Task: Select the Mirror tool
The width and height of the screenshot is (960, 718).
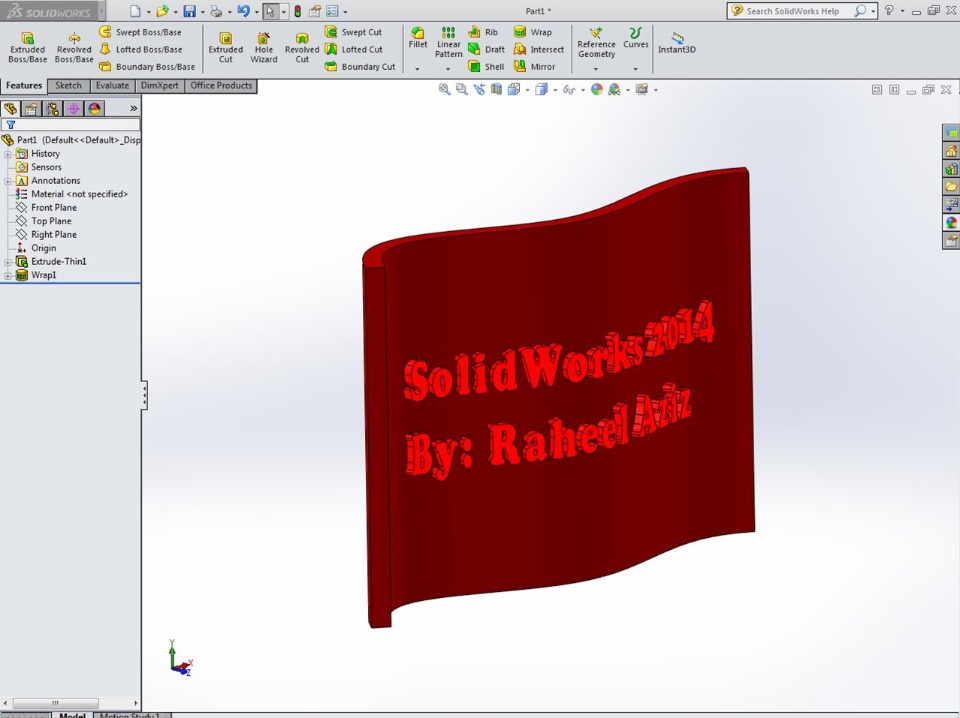Action: coord(534,66)
